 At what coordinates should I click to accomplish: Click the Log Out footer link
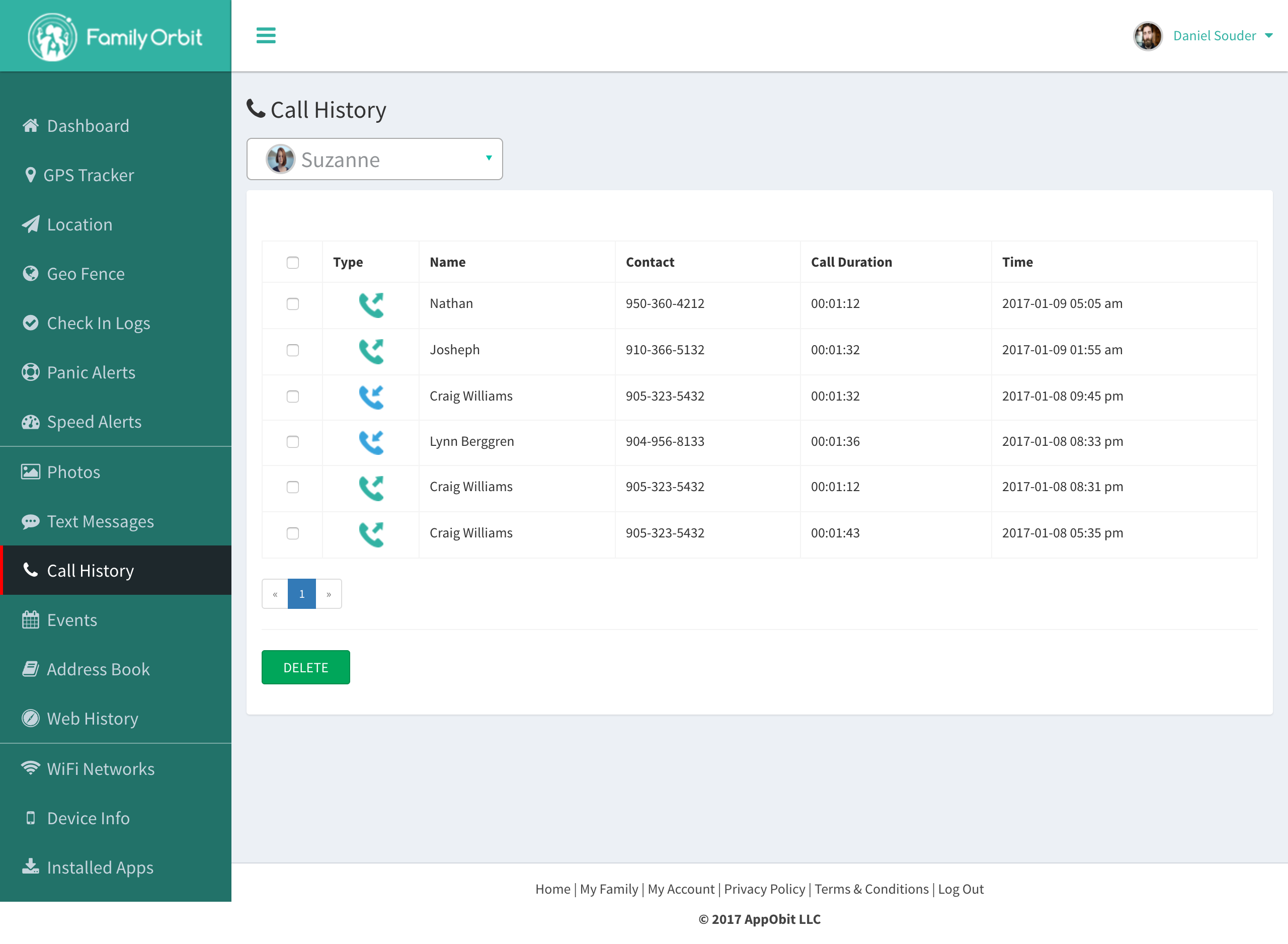coord(960,889)
